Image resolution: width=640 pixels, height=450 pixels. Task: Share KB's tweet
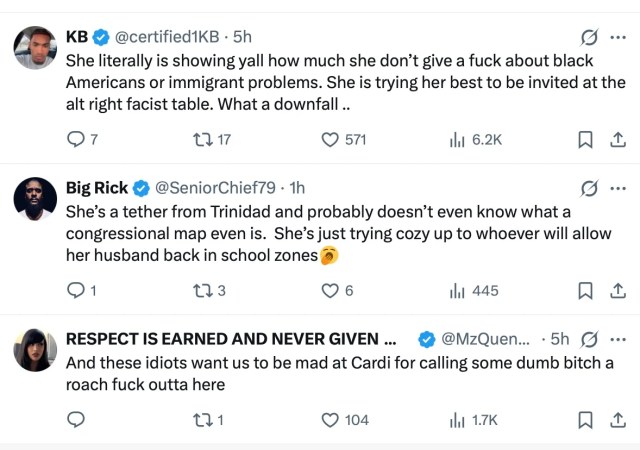click(618, 140)
